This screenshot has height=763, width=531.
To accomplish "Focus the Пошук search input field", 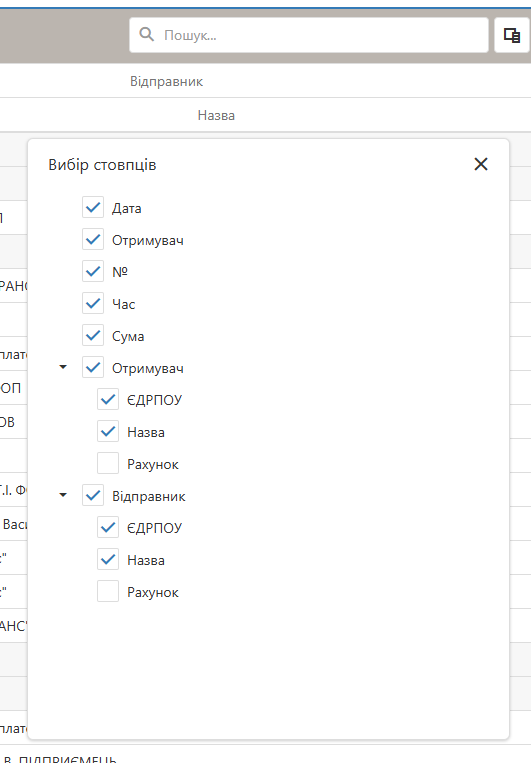I will [309, 35].
